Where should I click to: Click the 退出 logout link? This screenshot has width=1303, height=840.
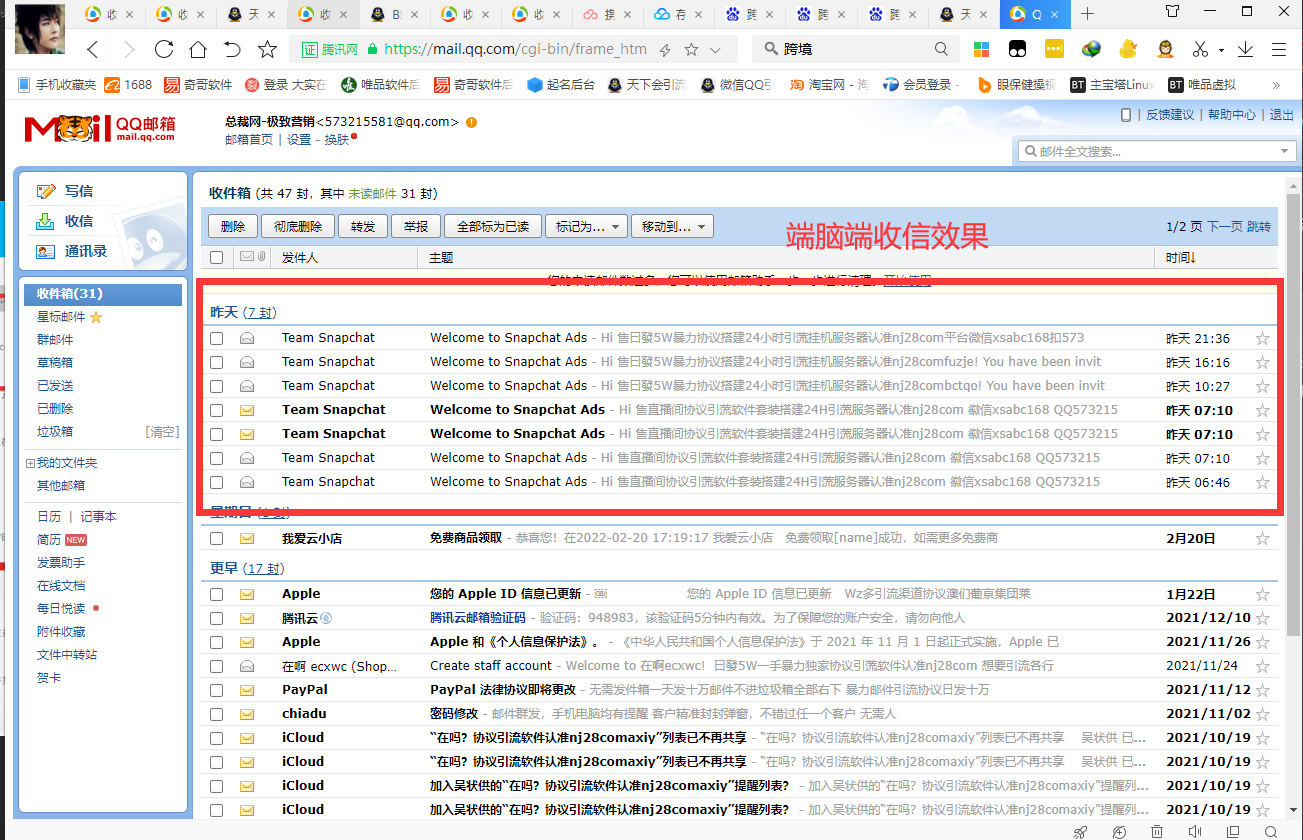tap(1281, 115)
